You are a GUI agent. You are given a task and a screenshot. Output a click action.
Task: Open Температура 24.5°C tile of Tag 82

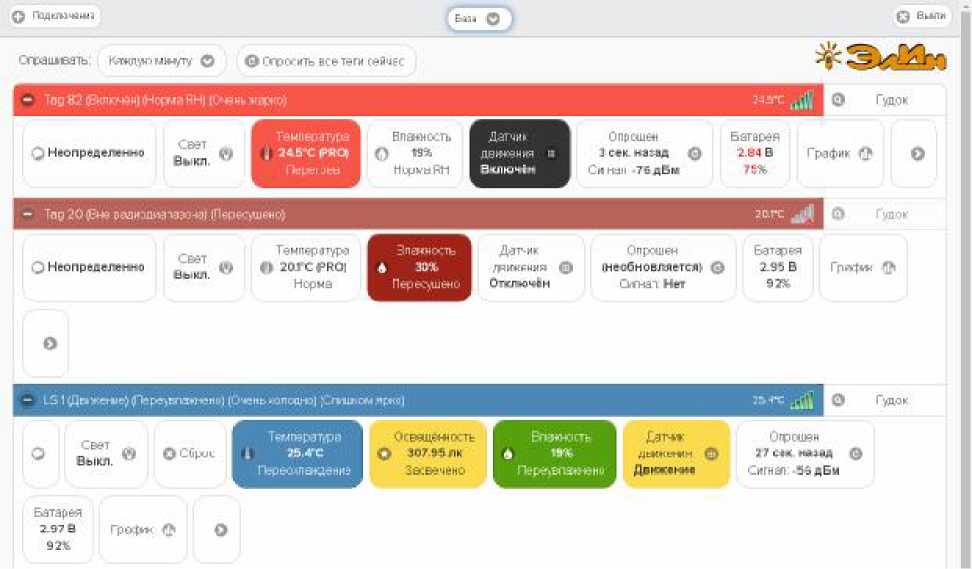pos(306,153)
